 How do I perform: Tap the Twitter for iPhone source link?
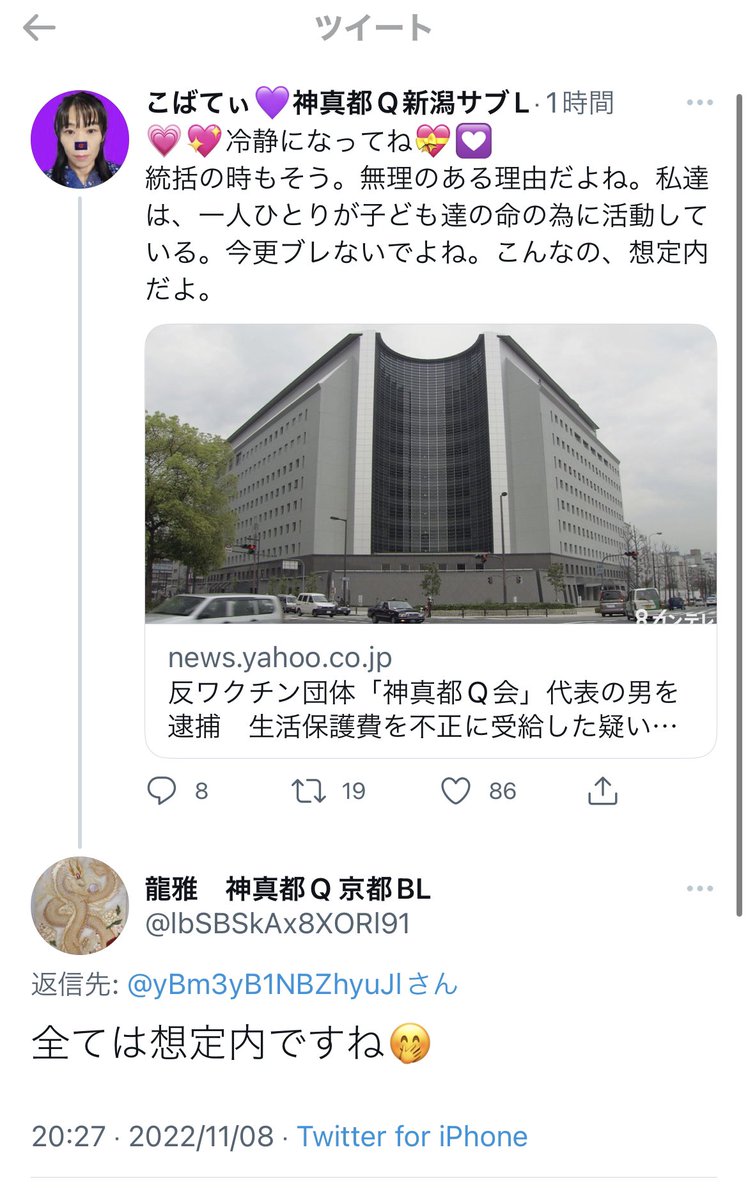point(412,1136)
